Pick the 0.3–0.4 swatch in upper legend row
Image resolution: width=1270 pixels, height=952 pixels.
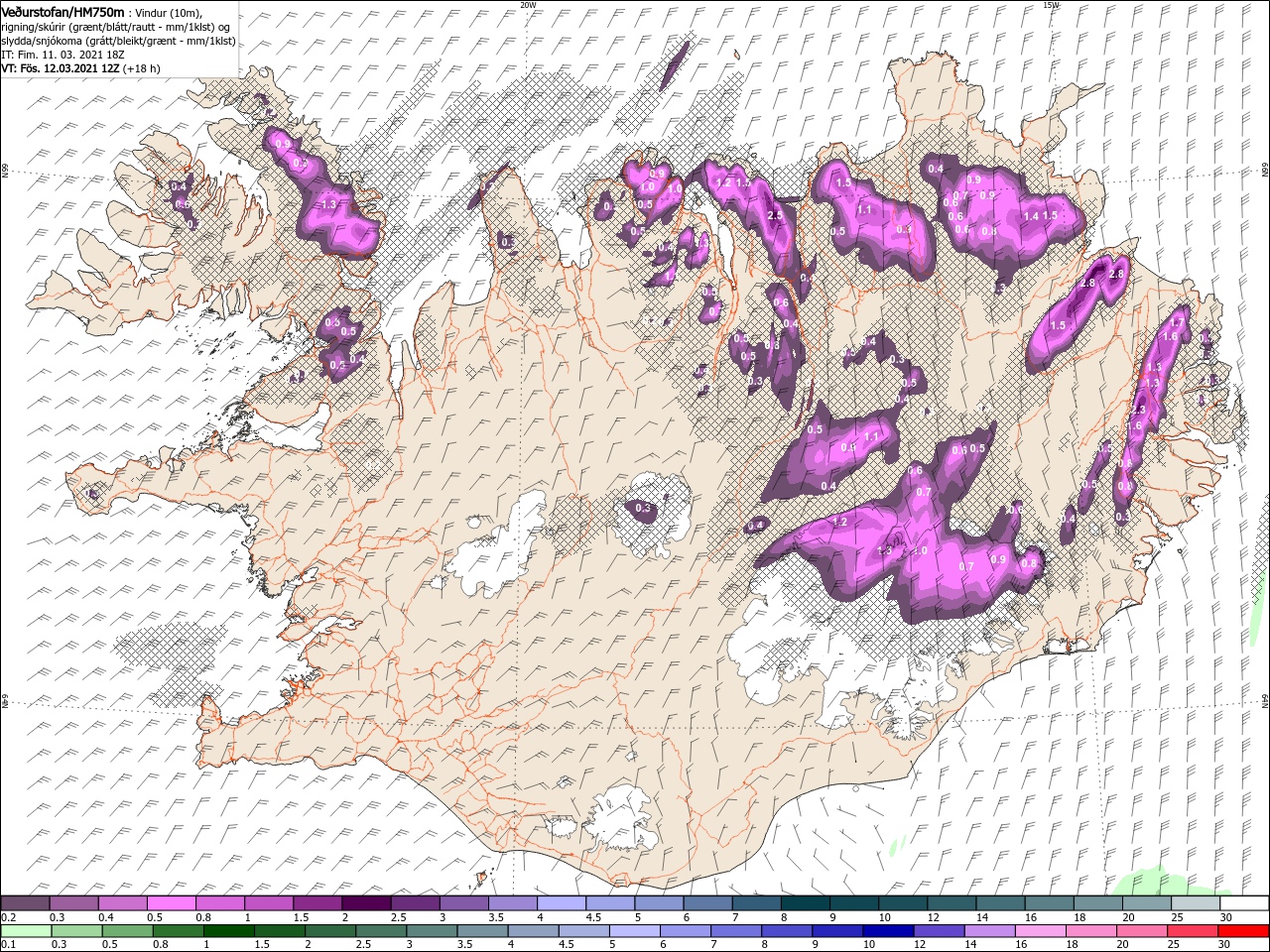pyautogui.click(x=74, y=903)
